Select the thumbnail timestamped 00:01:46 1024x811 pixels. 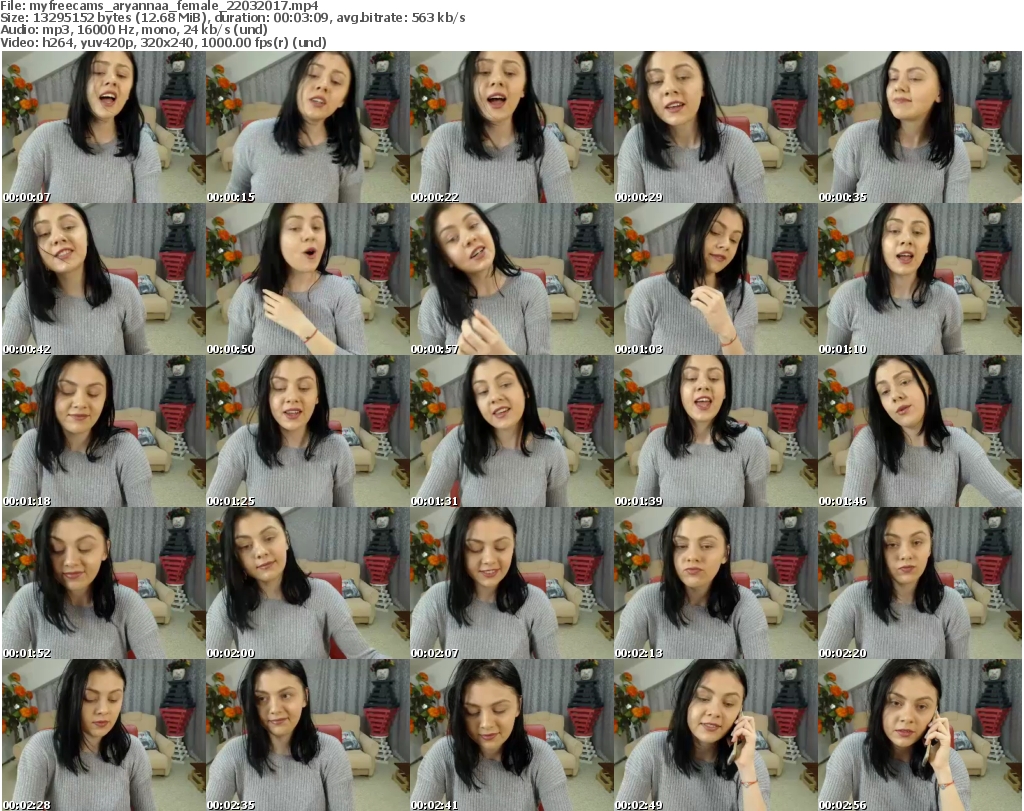pos(920,432)
